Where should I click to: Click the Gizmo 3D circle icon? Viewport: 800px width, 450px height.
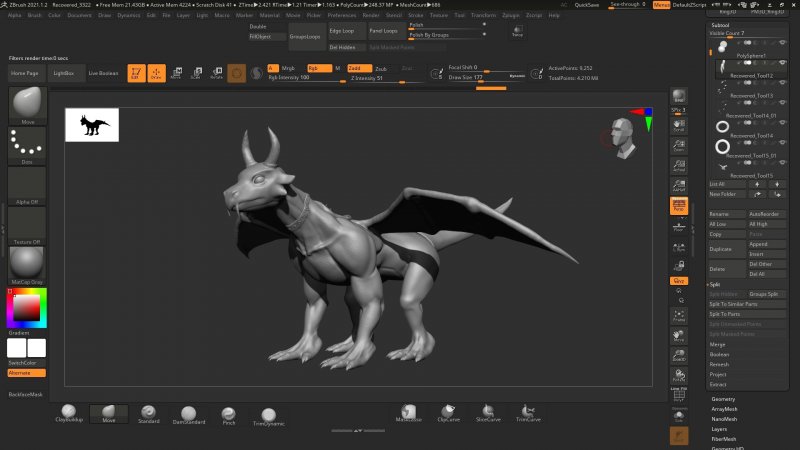(236, 73)
